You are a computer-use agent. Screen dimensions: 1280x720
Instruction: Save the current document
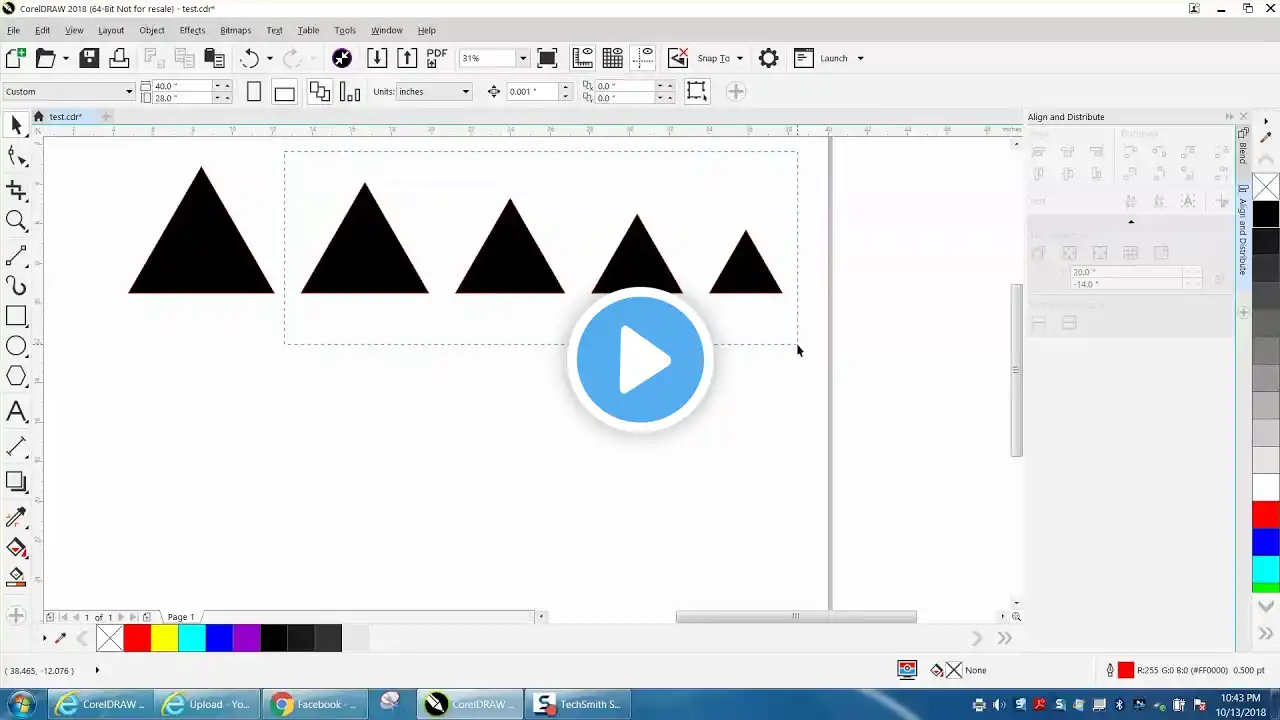89,58
